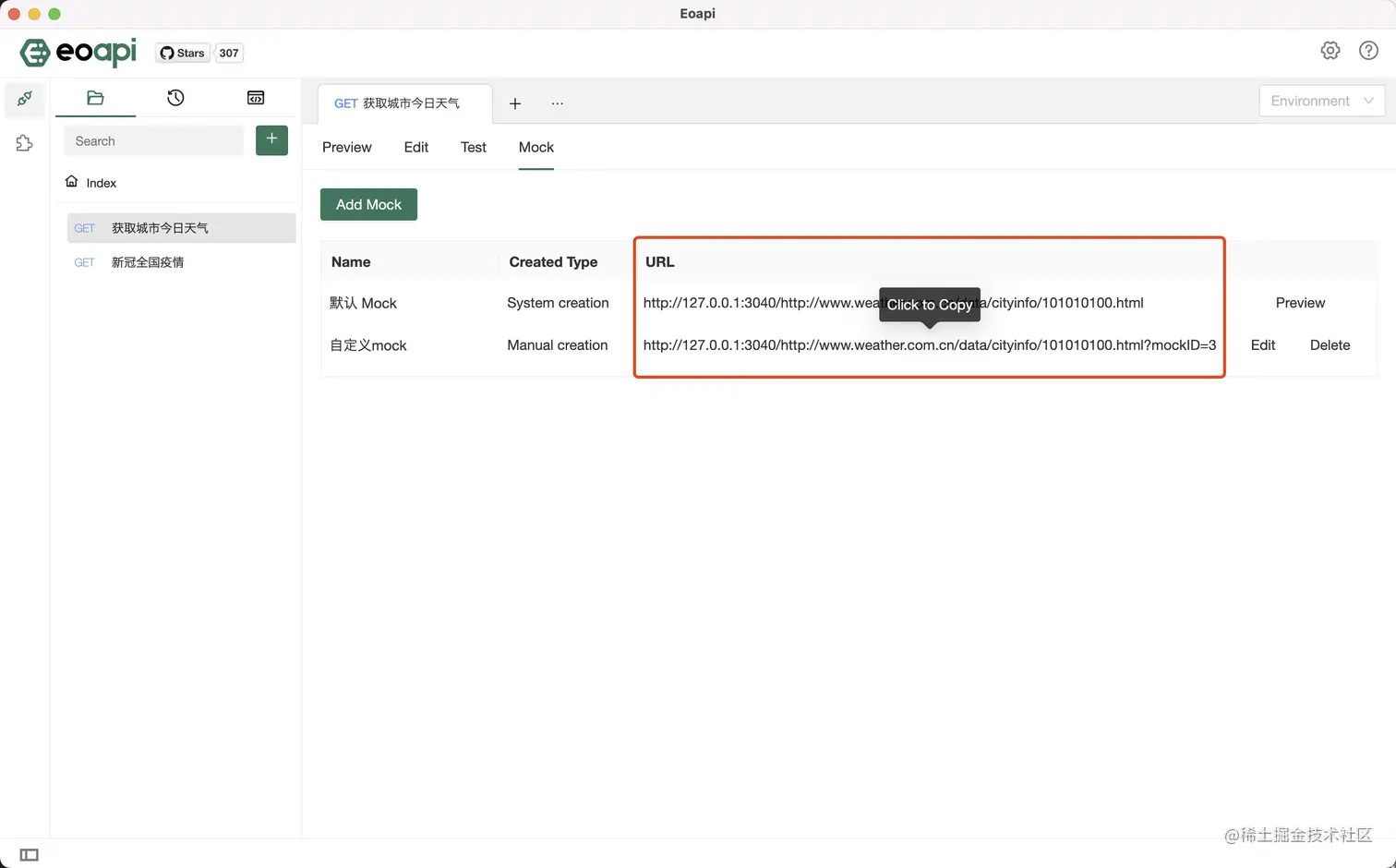Click the System creation cell
Screen dimensions: 1396x868
[x=558, y=303]
